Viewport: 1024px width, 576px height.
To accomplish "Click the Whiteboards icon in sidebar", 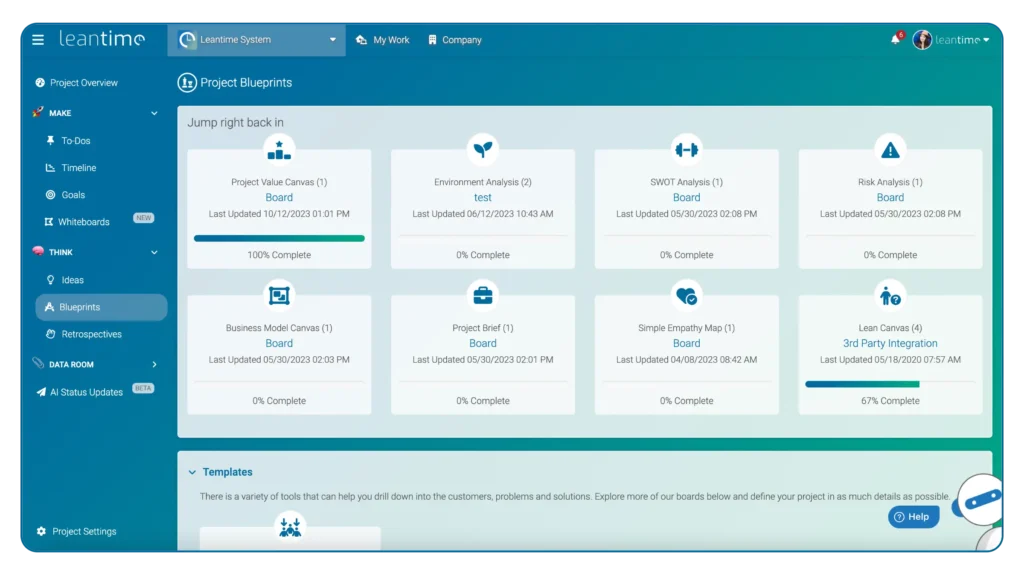I will point(48,222).
